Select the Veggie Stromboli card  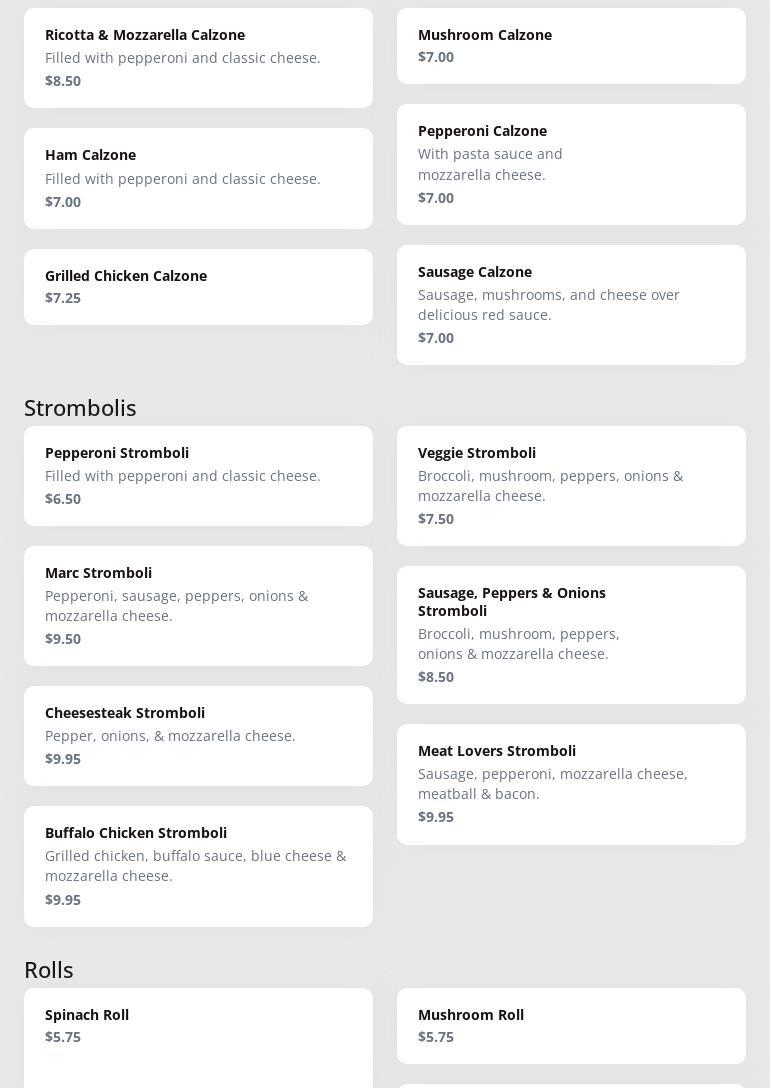click(x=571, y=485)
